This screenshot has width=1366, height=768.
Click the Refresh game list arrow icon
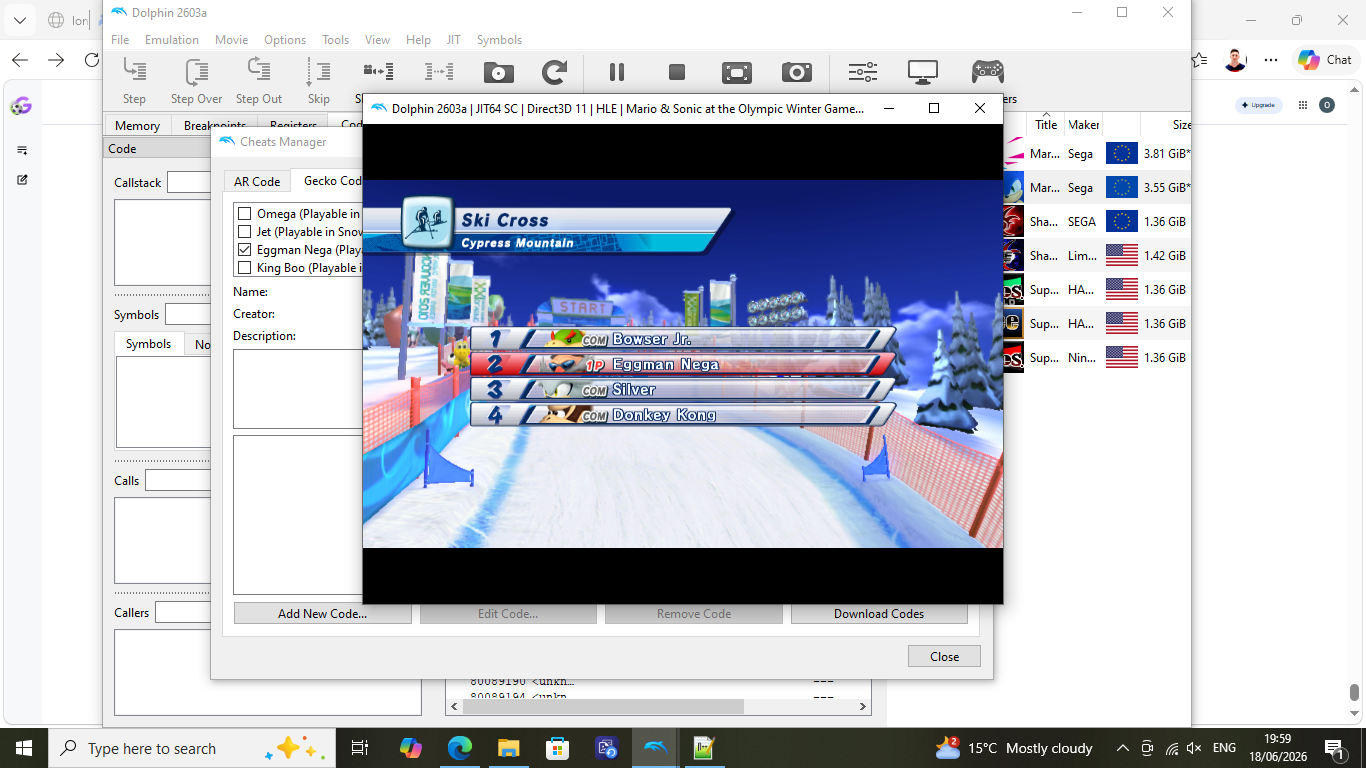(554, 72)
